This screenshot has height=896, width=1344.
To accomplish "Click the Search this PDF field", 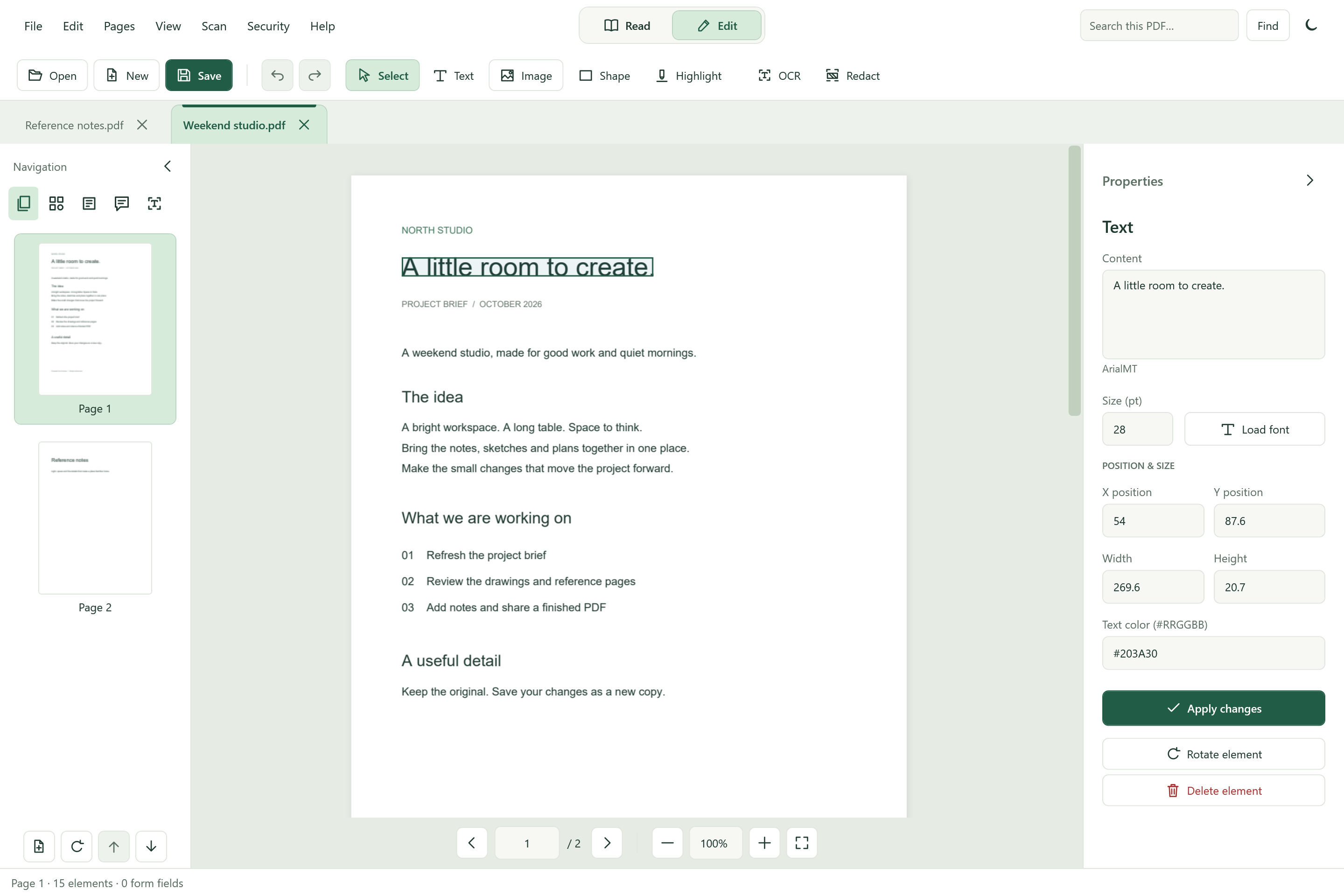I will click(x=1159, y=26).
